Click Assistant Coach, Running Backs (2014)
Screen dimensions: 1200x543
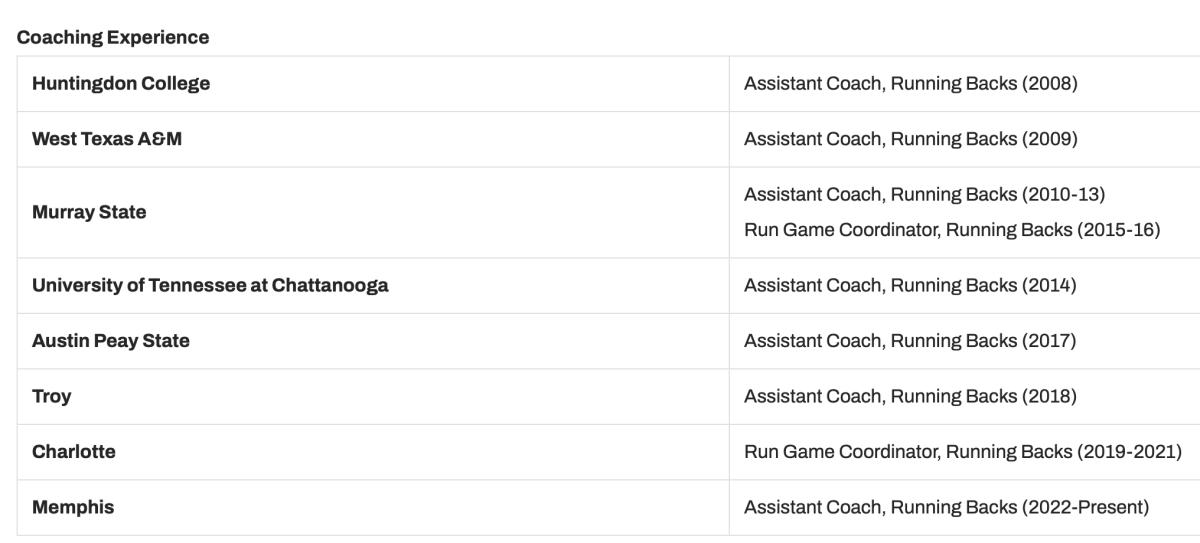(x=910, y=285)
